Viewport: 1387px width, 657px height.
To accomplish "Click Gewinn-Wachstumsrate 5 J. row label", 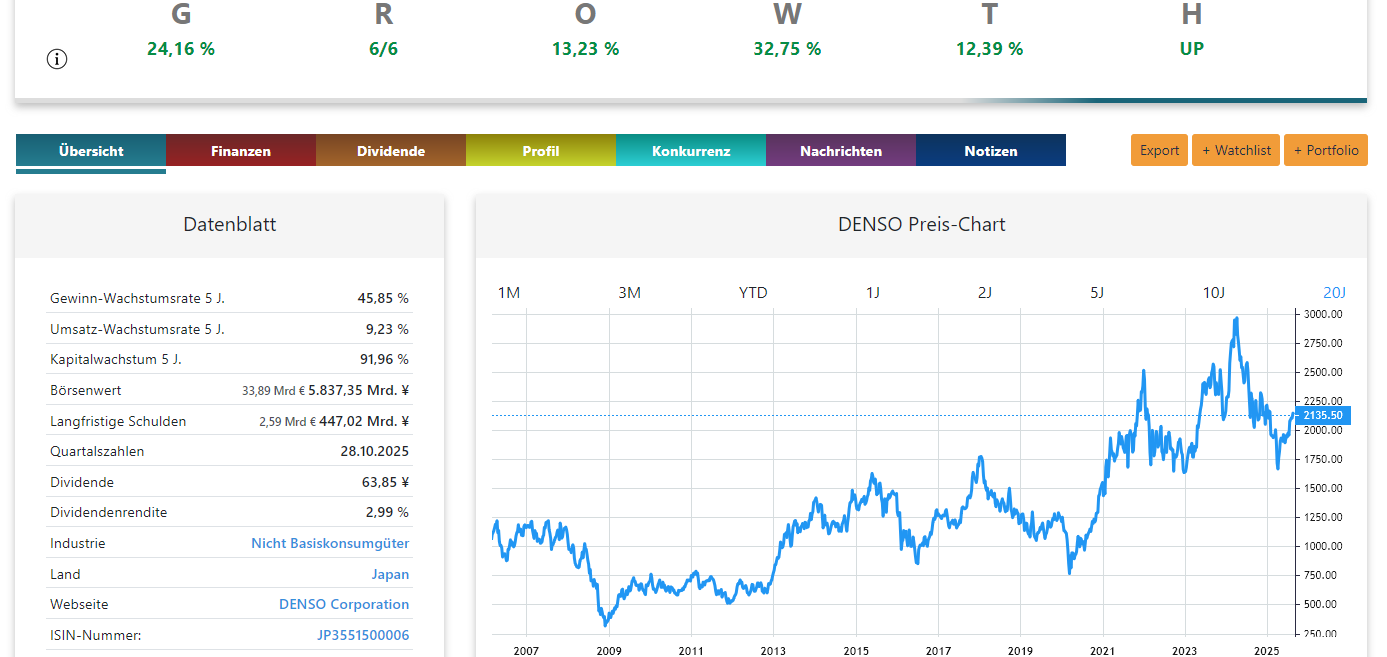I will click(x=137, y=298).
